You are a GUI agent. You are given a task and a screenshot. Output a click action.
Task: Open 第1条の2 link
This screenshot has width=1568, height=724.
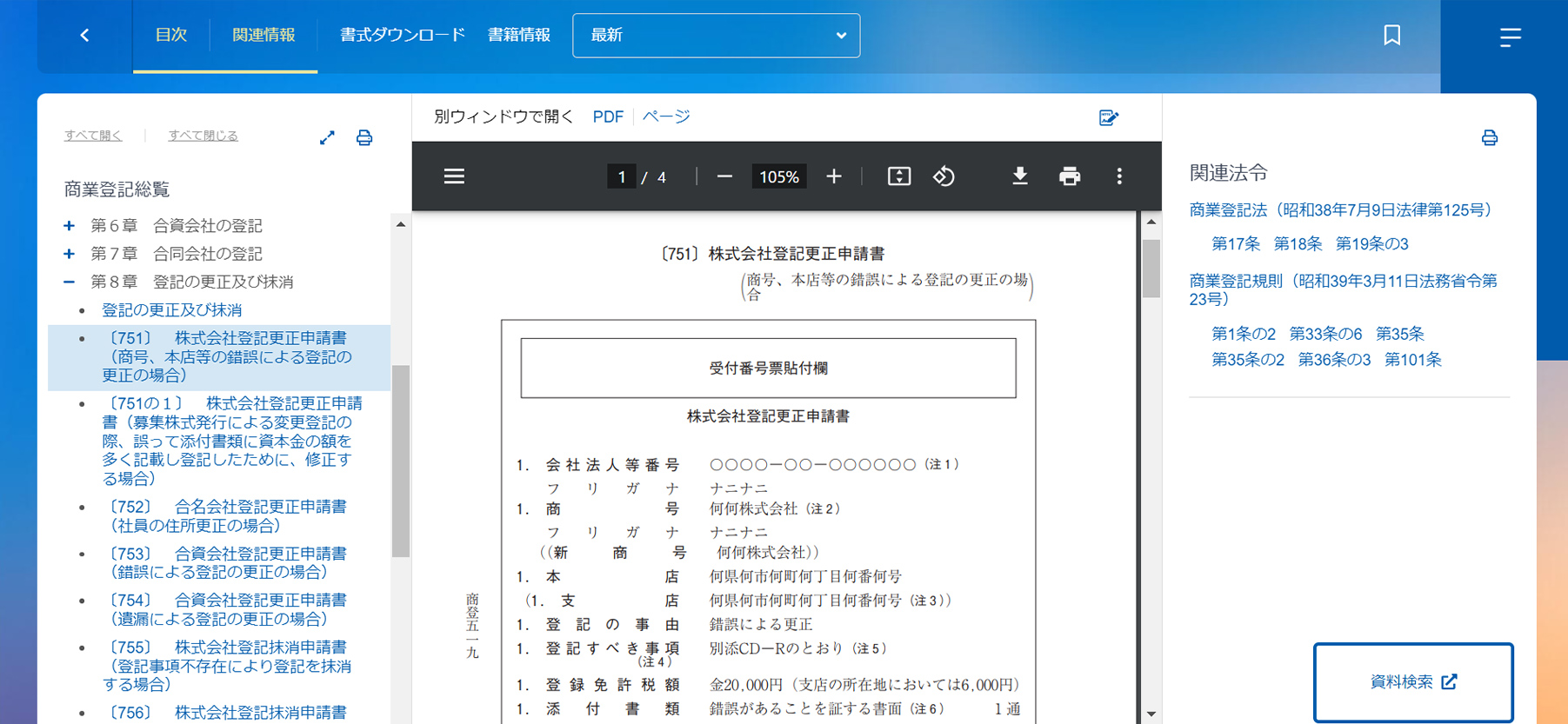1244,334
